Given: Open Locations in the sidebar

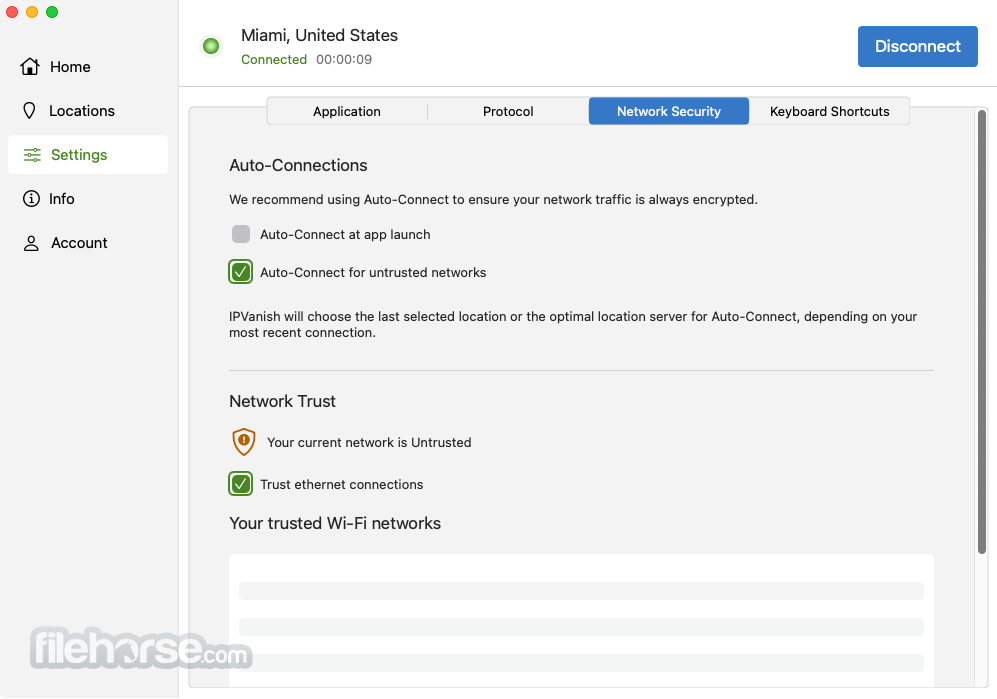Looking at the screenshot, I should click(88, 111).
